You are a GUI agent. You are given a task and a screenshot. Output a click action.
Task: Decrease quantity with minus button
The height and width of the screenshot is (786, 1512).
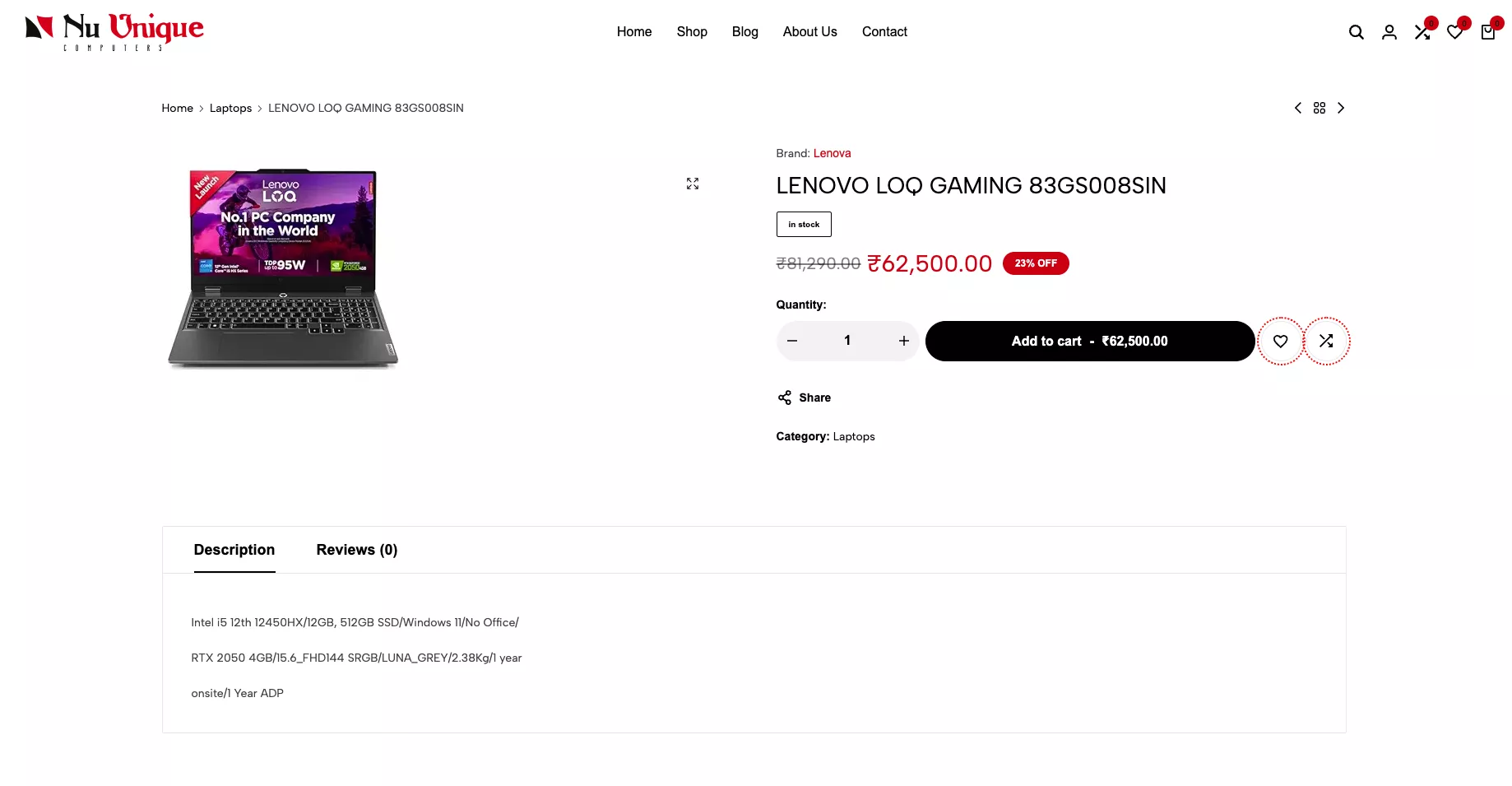click(792, 341)
